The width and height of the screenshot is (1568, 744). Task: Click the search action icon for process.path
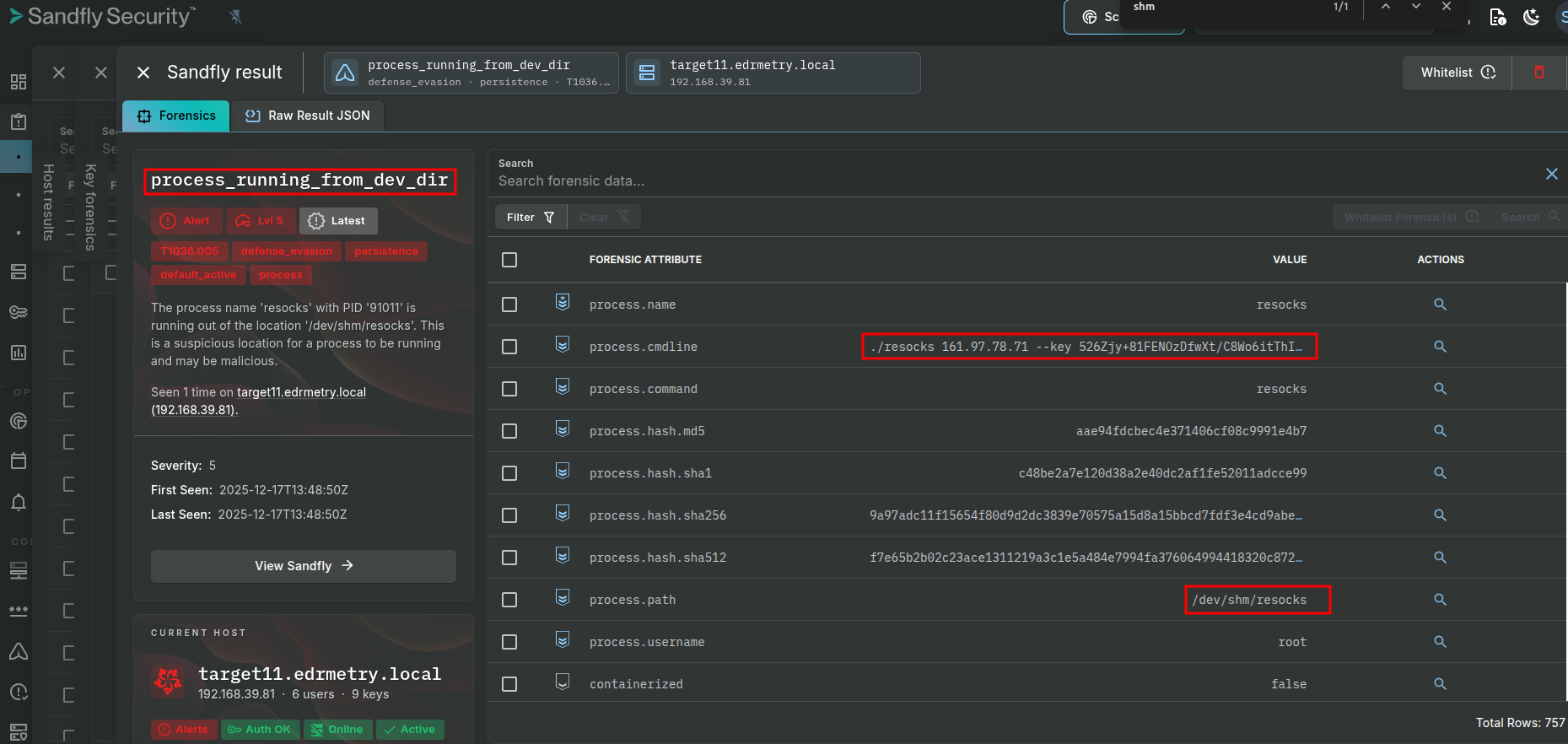[1440, 600]
